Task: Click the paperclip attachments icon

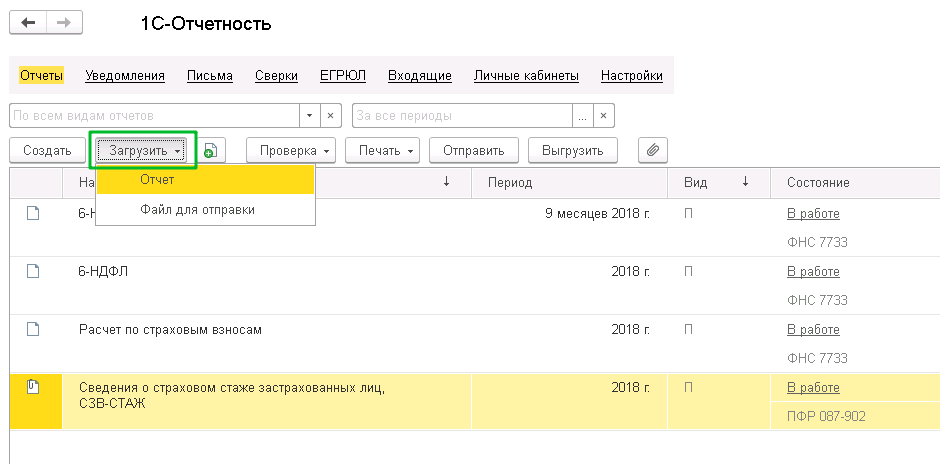Action: (x=653, y=150)
